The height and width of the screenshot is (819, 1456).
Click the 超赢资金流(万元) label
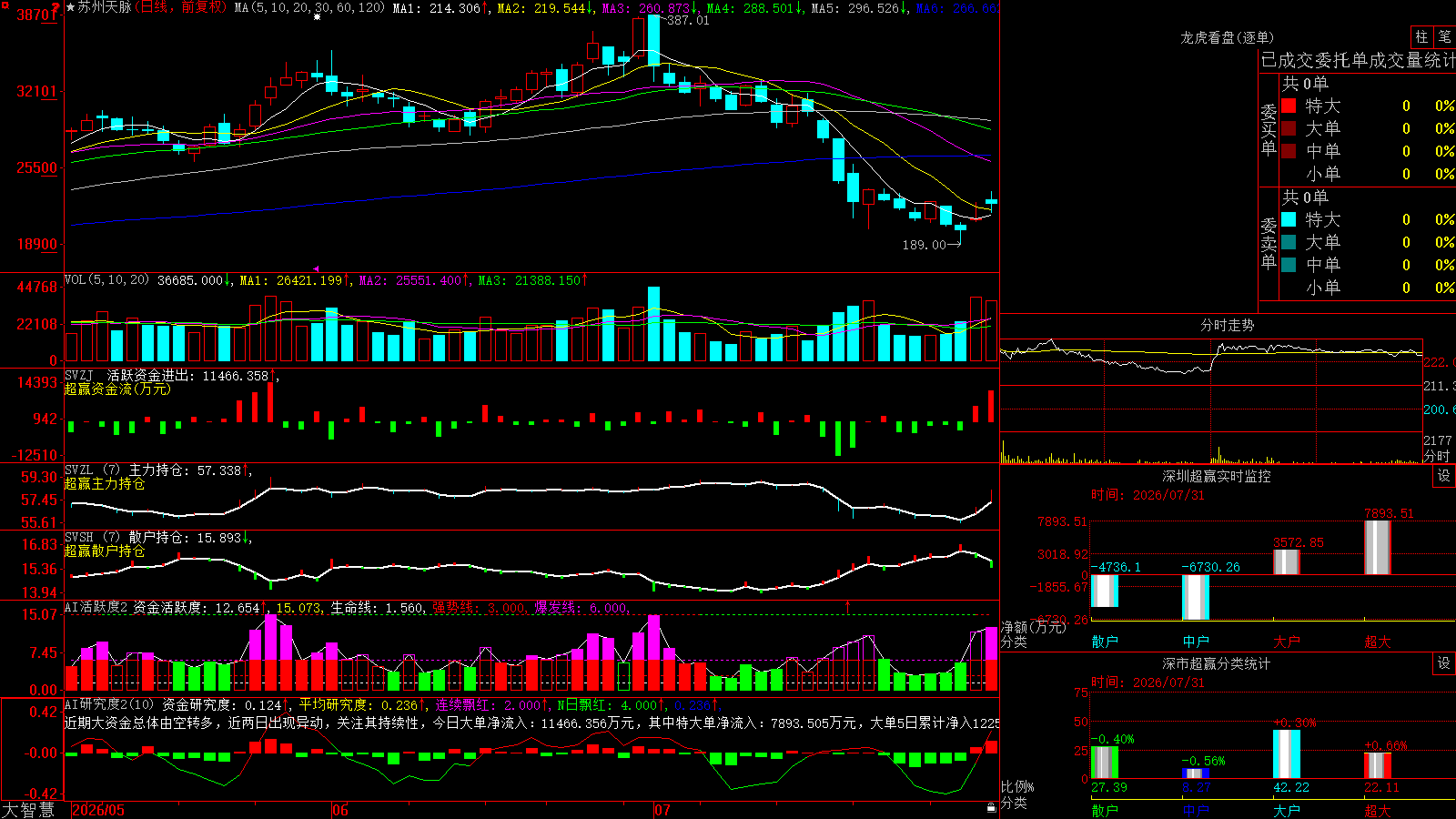[117, 389]
